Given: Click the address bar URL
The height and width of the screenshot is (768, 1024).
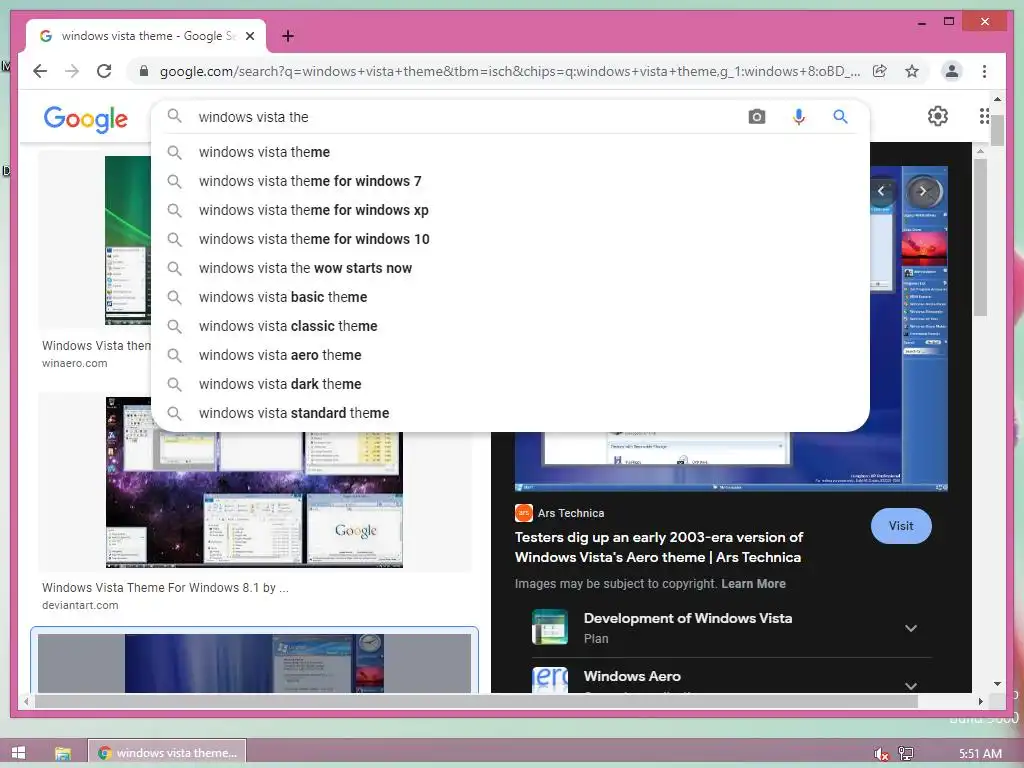Looking at the screenshot, I should [509, 71].
